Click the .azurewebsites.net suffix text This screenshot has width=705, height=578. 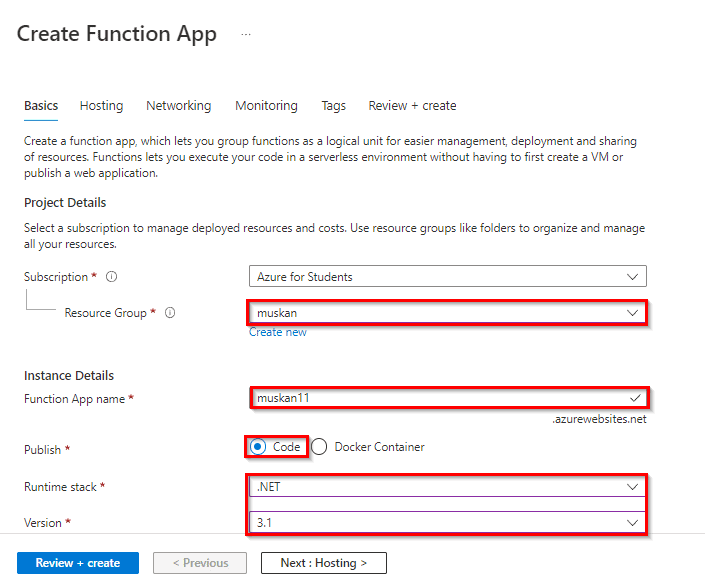(x=599, y=419)
